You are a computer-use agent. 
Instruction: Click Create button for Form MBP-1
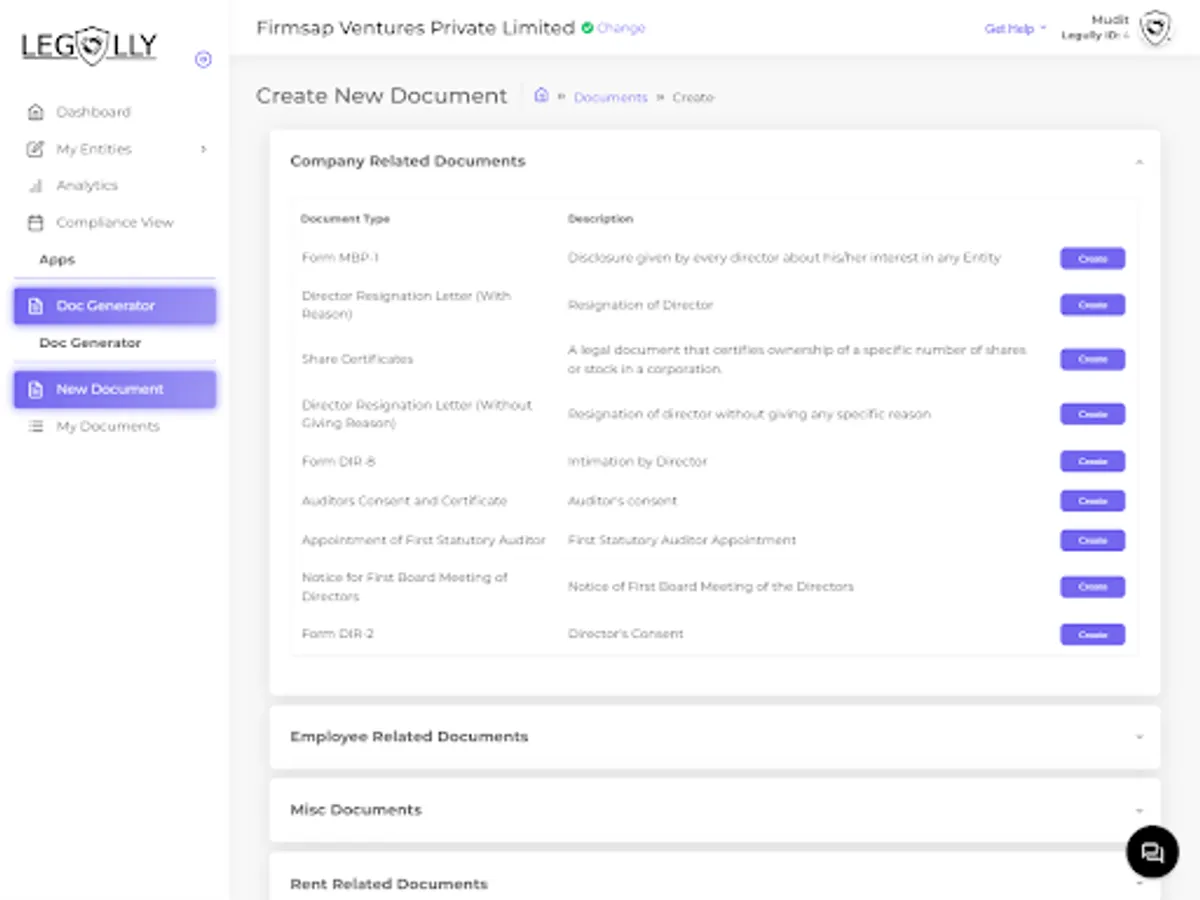coord(1092,259)
